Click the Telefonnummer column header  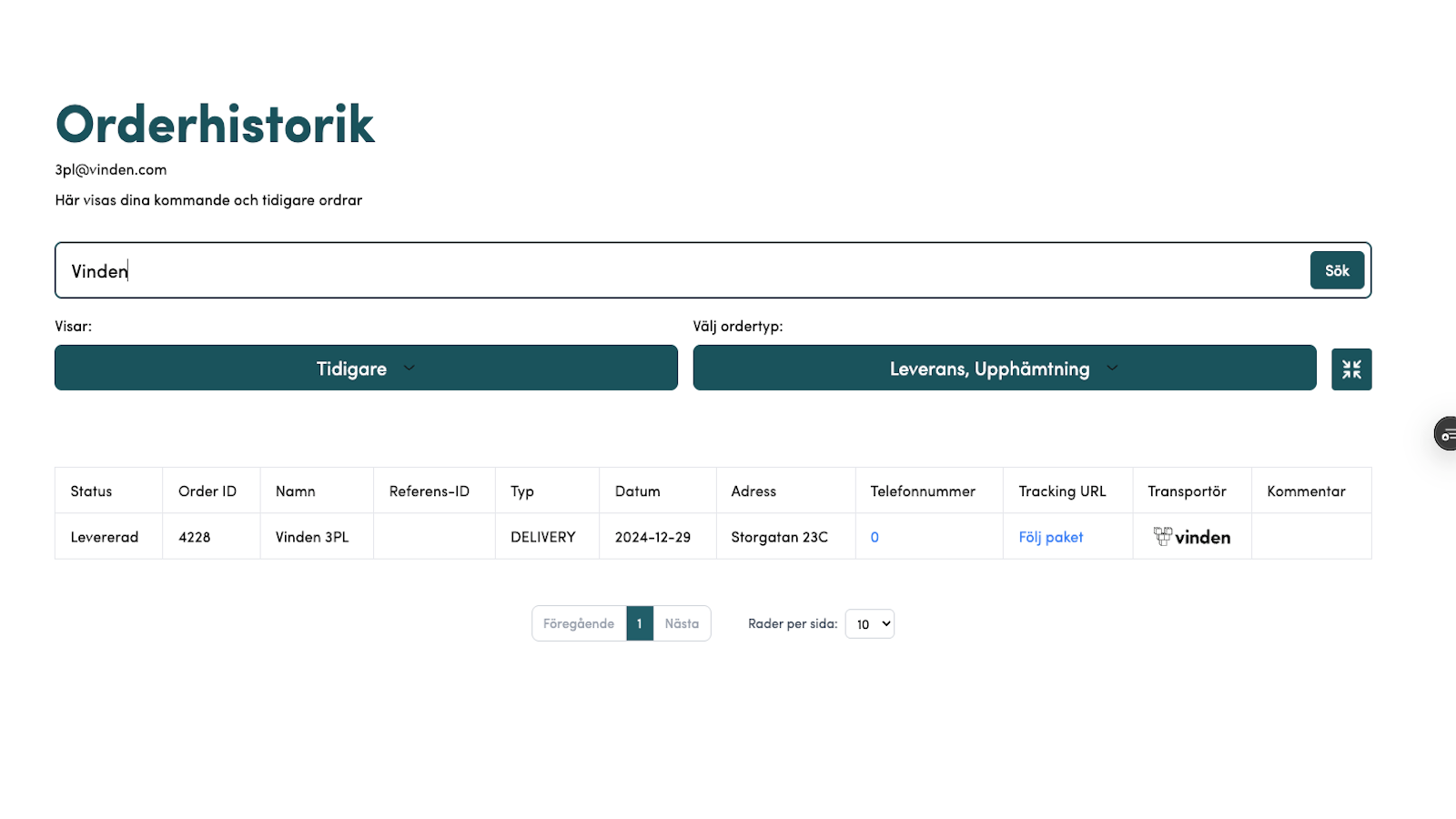929,490
